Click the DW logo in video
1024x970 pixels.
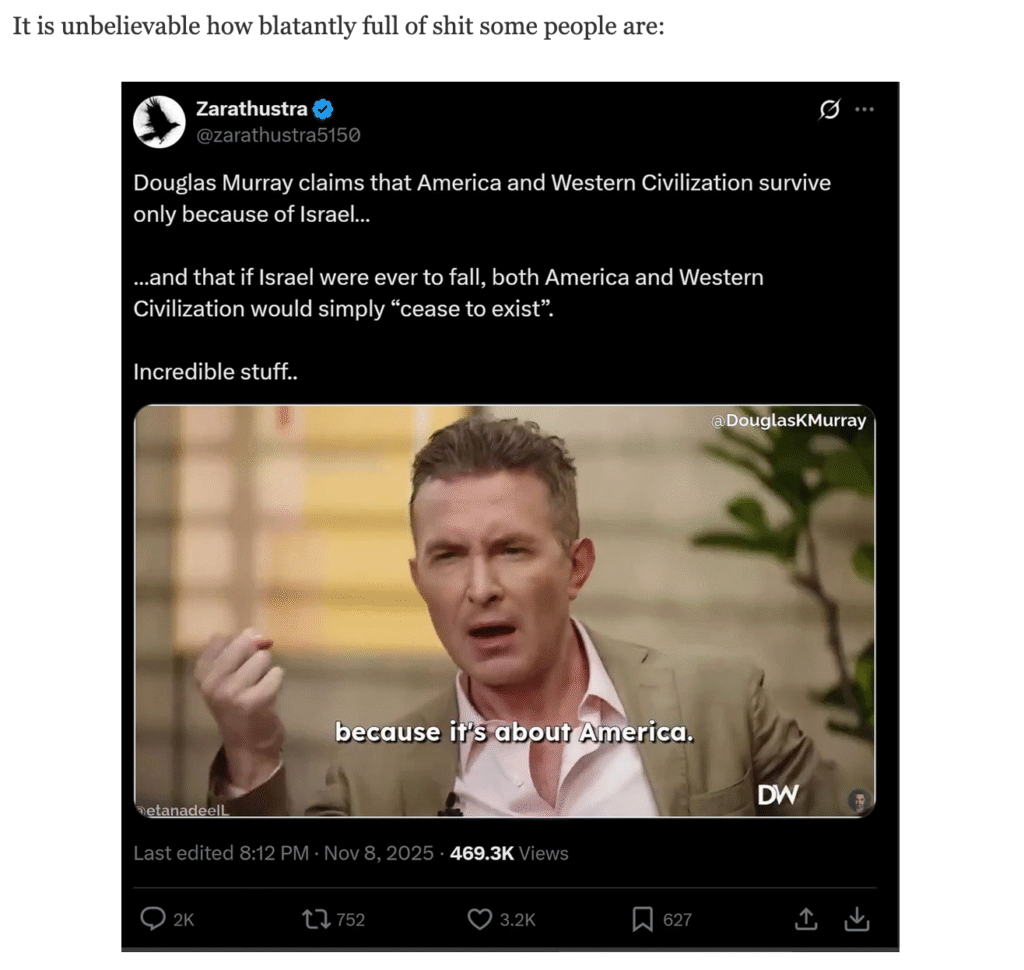coord(778,794)
